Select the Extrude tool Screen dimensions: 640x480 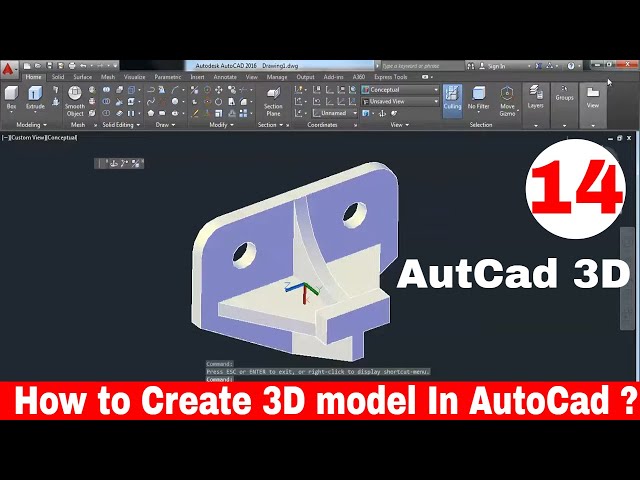(35, 98)
